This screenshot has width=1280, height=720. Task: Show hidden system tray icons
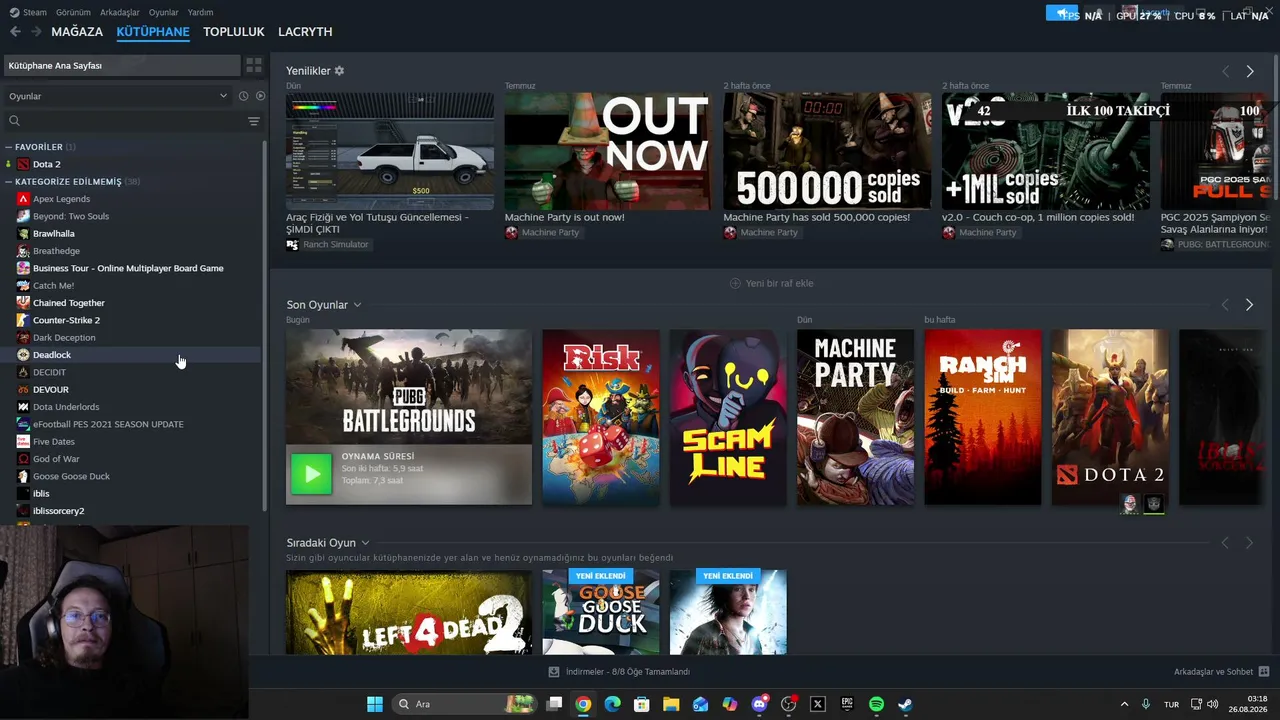click(x=1124, y=704)
